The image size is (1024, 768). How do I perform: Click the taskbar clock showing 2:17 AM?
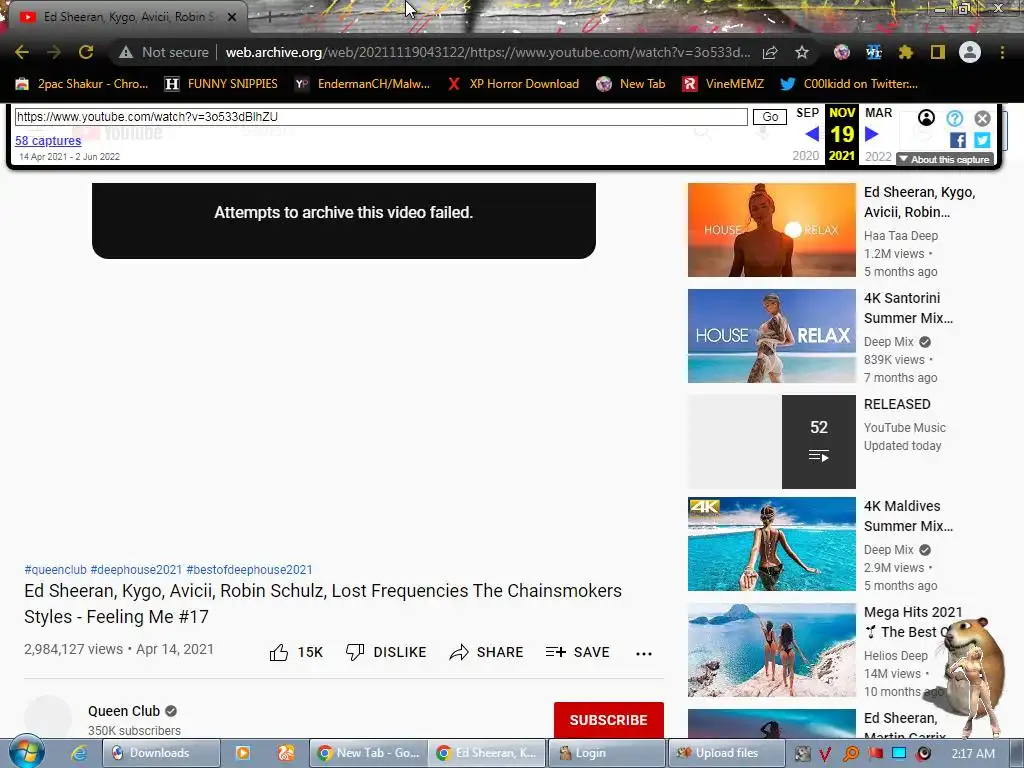(973, 754)
